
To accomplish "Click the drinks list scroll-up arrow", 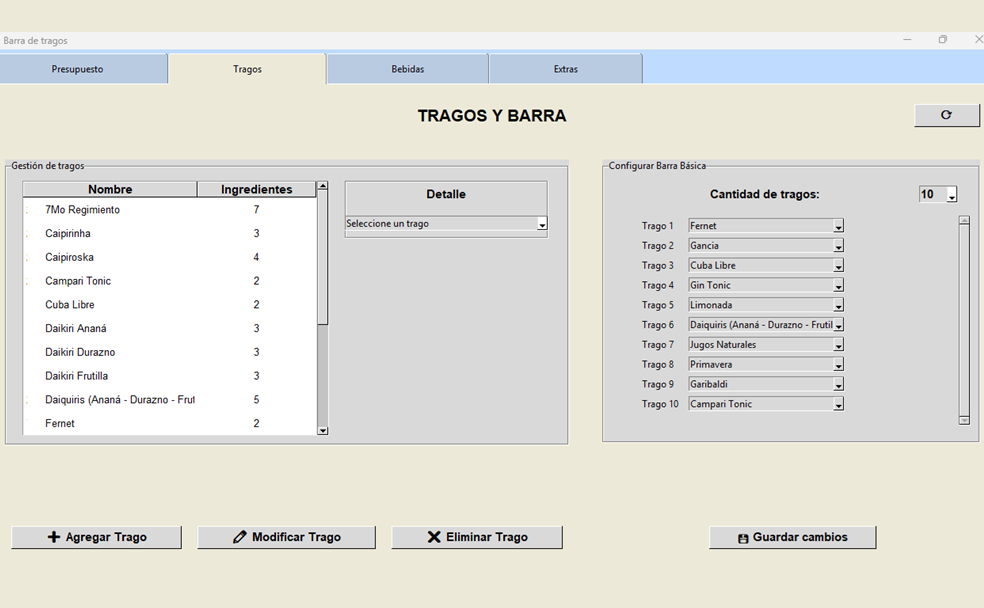I will coord(323,186).
